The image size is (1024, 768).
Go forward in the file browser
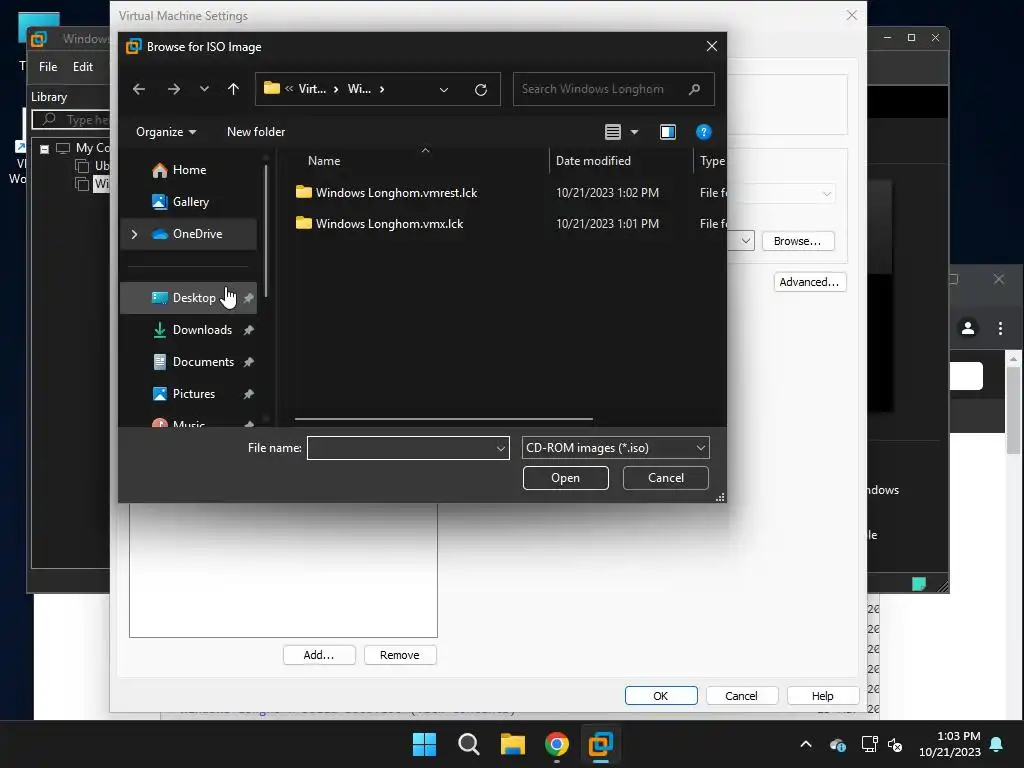174,89
